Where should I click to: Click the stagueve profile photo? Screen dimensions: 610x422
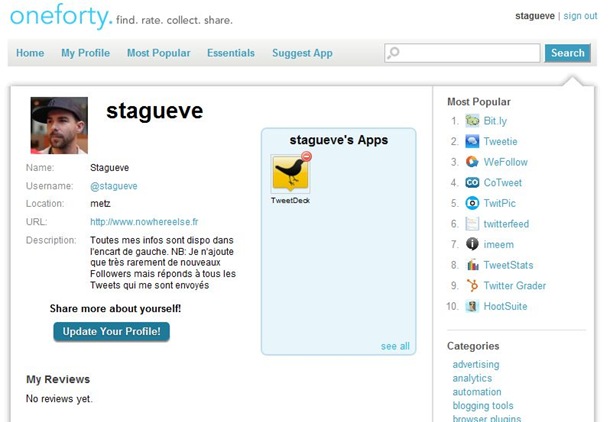click(59, 125)
